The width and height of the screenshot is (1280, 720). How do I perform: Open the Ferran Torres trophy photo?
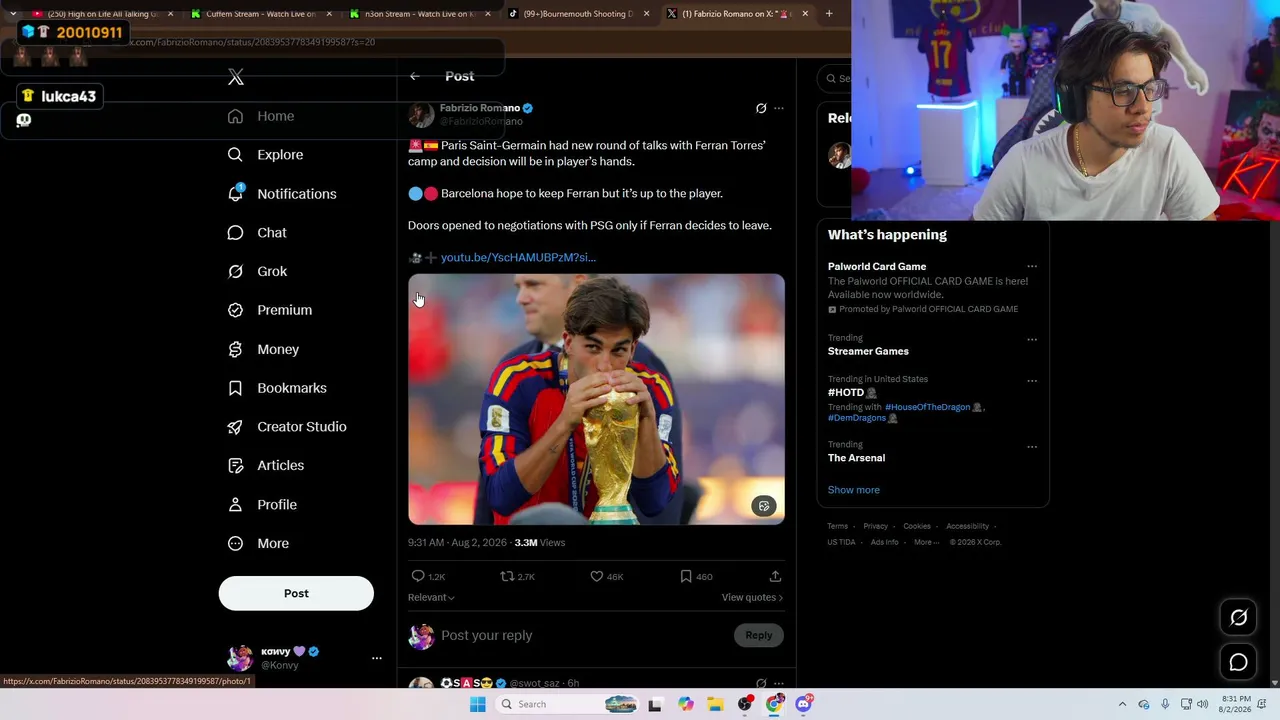pyautogui.click(x=596, y=399)
